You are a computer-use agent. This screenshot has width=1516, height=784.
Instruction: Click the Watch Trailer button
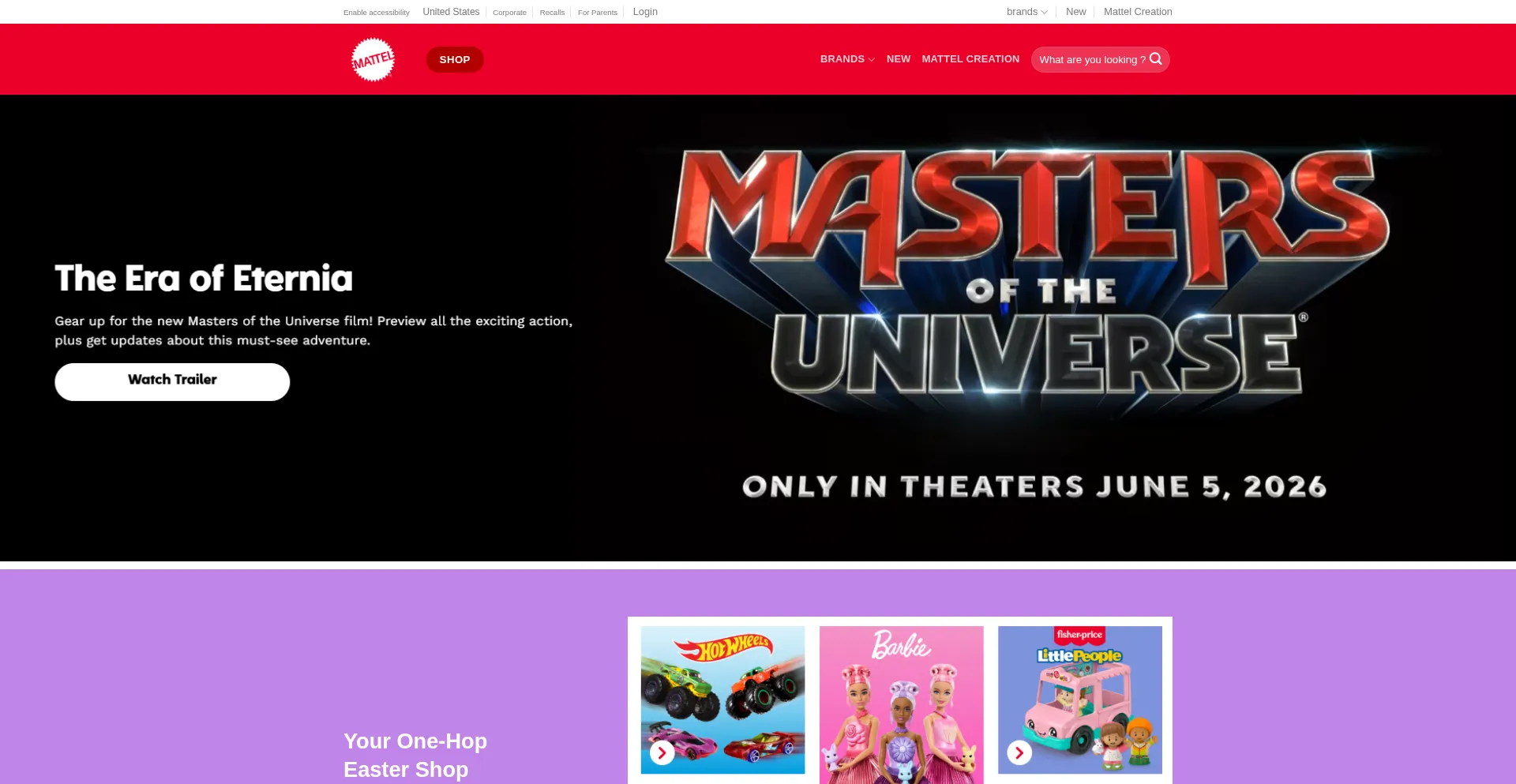[172, 382]
